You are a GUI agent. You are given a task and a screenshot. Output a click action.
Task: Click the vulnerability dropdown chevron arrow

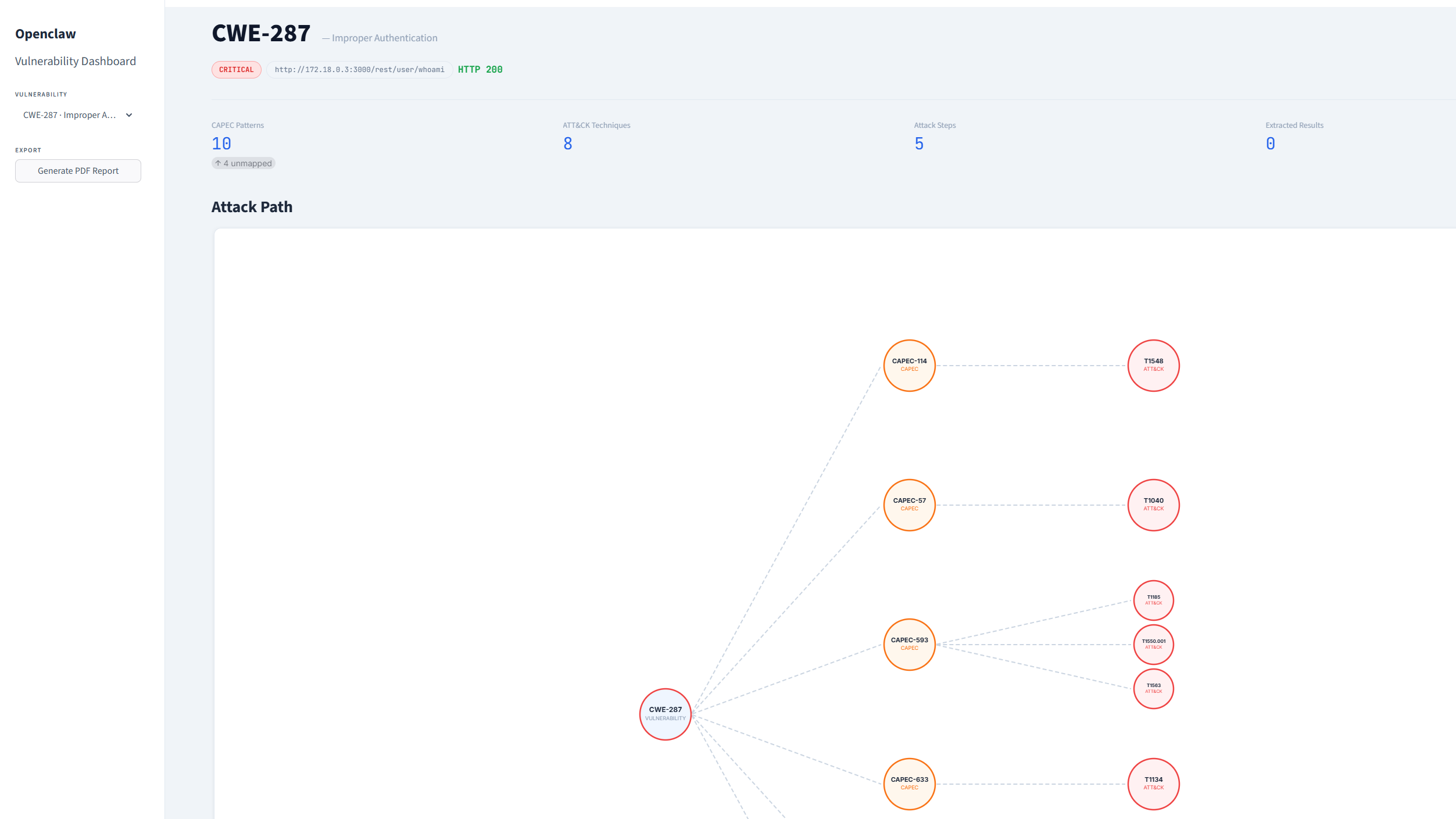pos(129,115)
